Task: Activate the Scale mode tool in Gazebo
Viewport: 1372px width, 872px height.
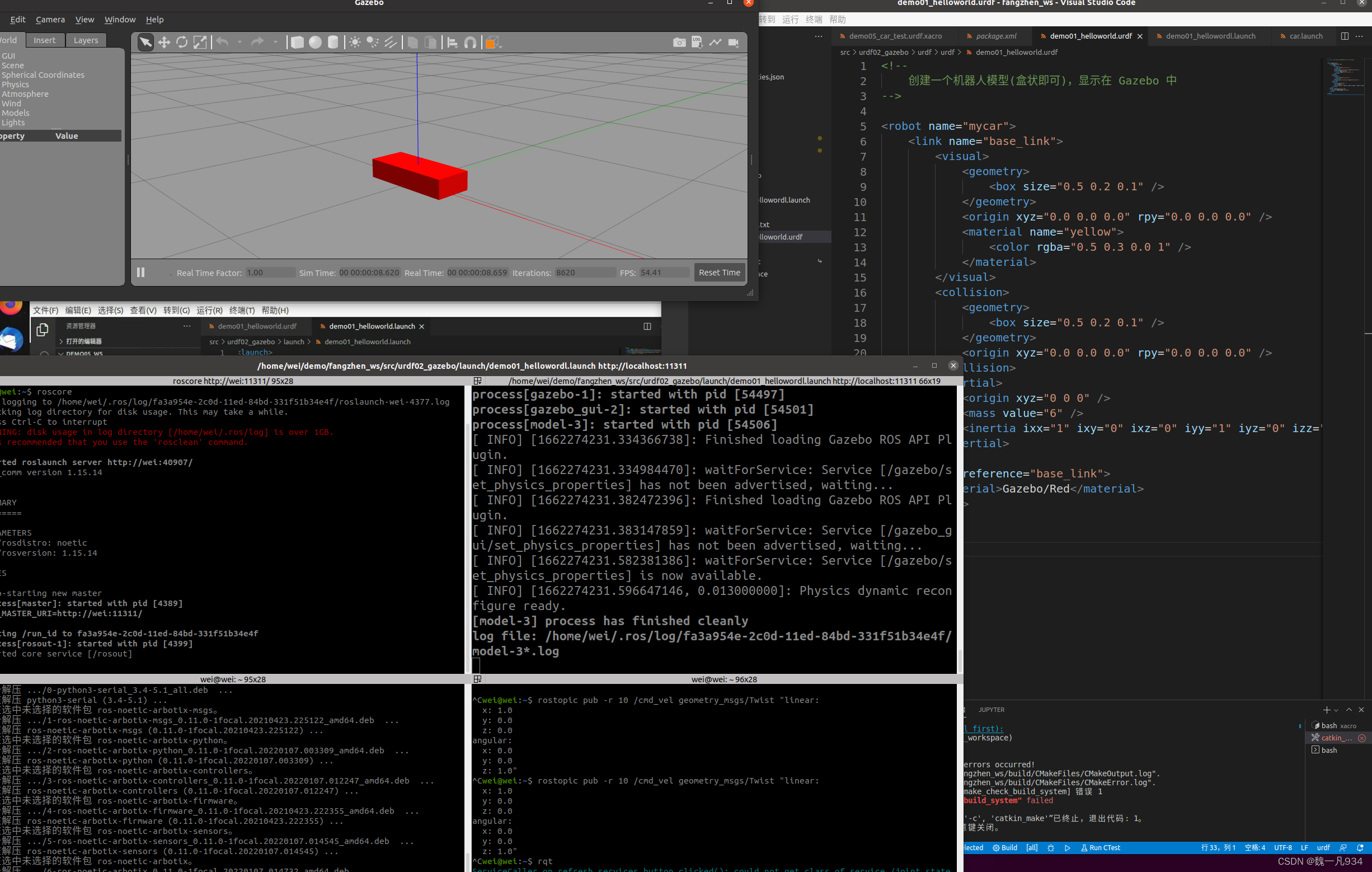Action: click(x=200, y=43)
